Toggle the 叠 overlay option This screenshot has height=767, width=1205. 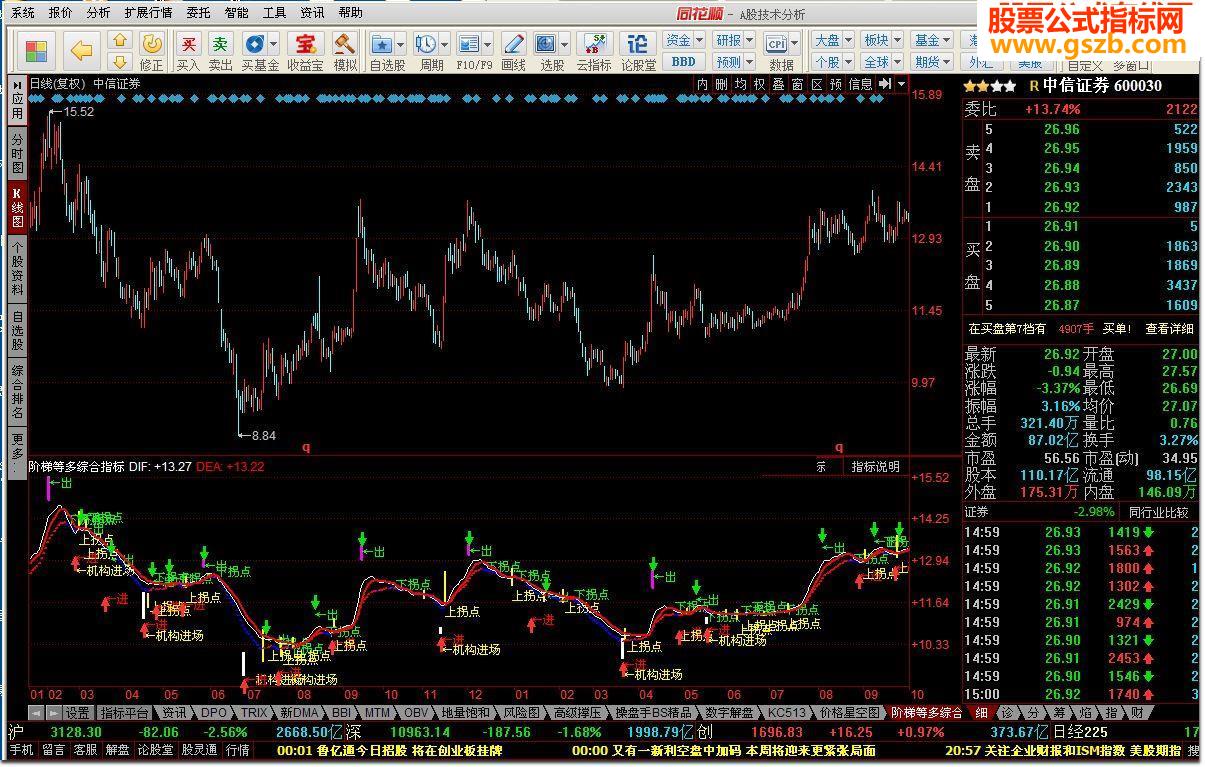pyautogui.click(x=779, y=84)
